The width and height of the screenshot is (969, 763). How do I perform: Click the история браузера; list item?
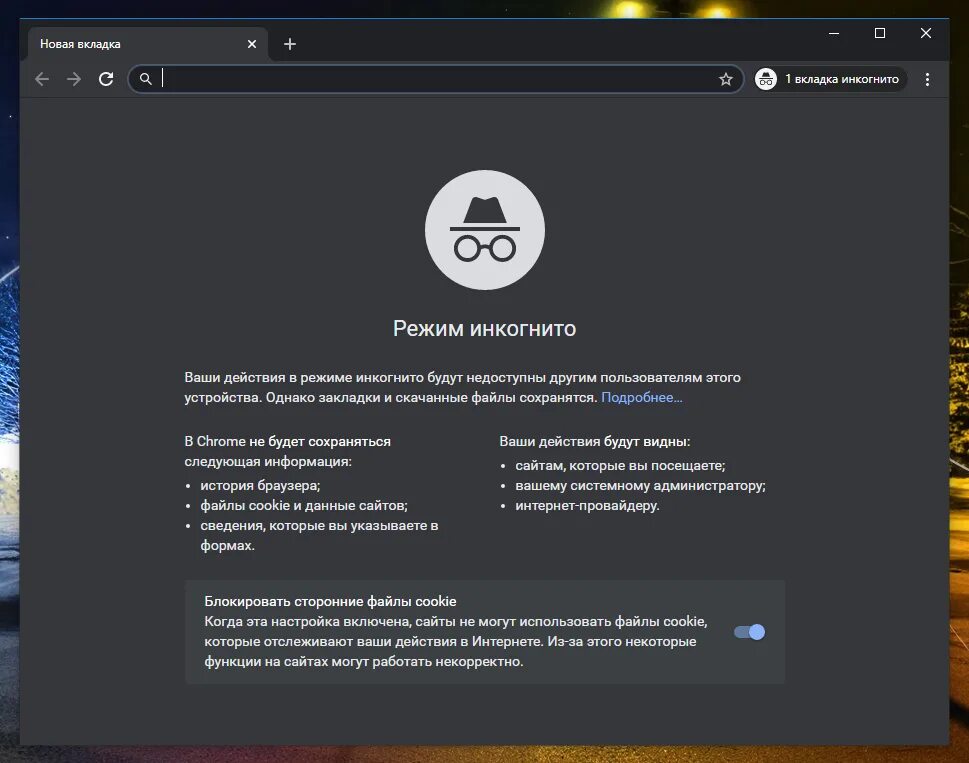tap(260, 486)
